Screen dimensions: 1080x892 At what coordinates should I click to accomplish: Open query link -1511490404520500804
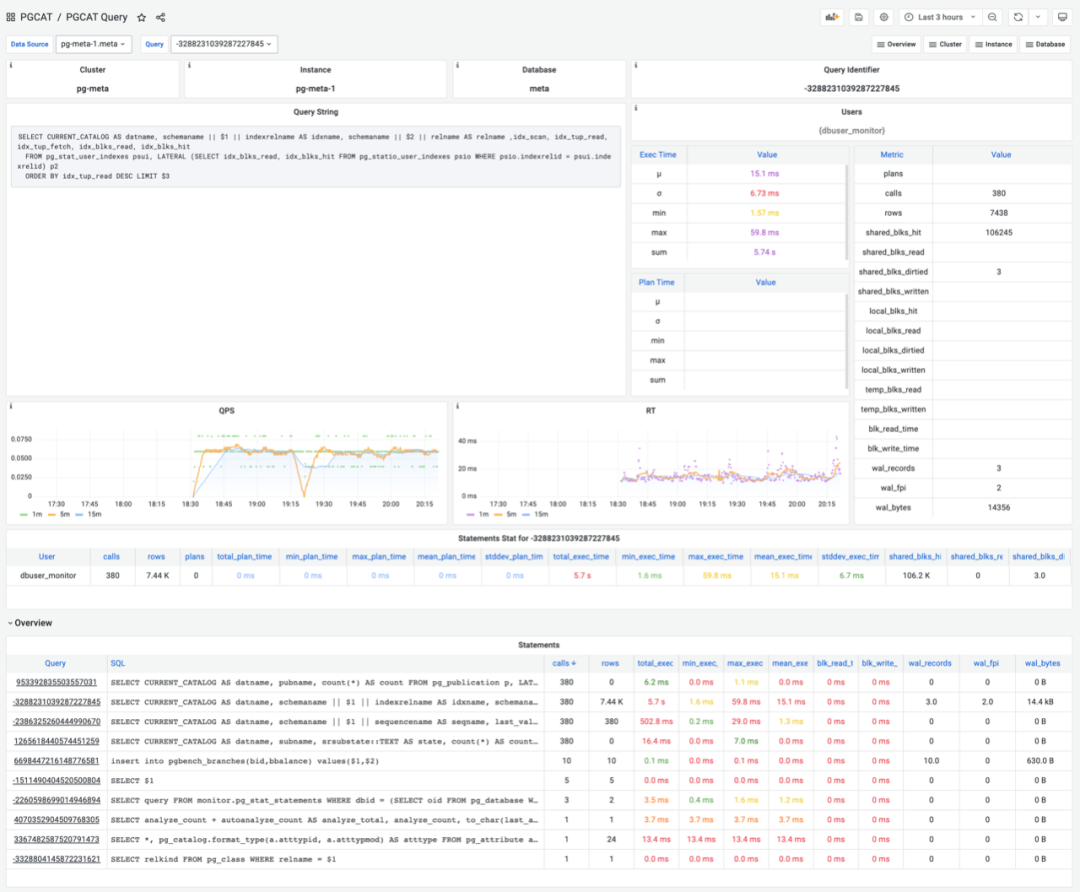pyautogui.click(x=56, y=780)
